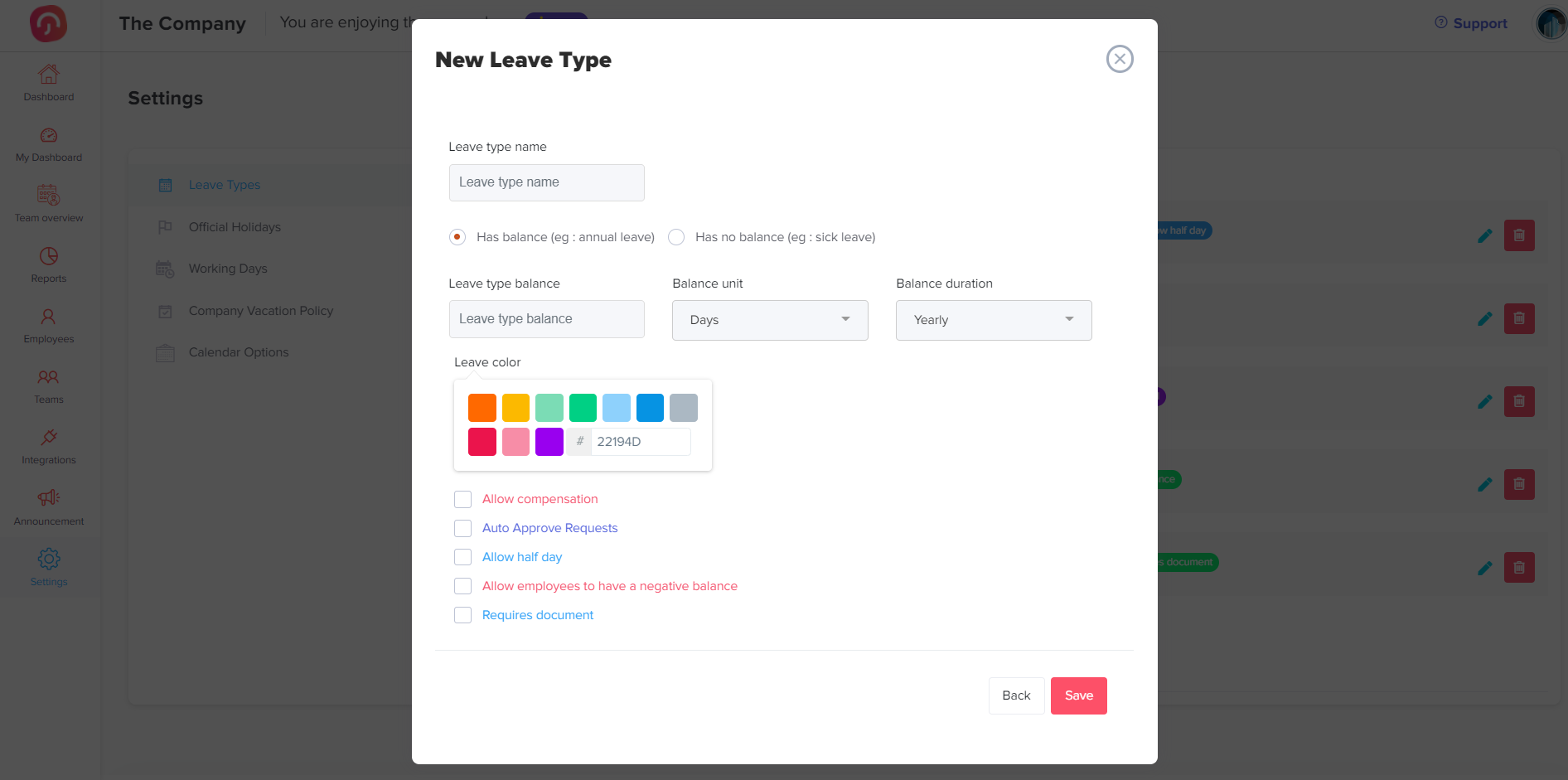The image size is (1568, 780).
Task: Check Auto Approve Requests option
Action: (462, 528)
